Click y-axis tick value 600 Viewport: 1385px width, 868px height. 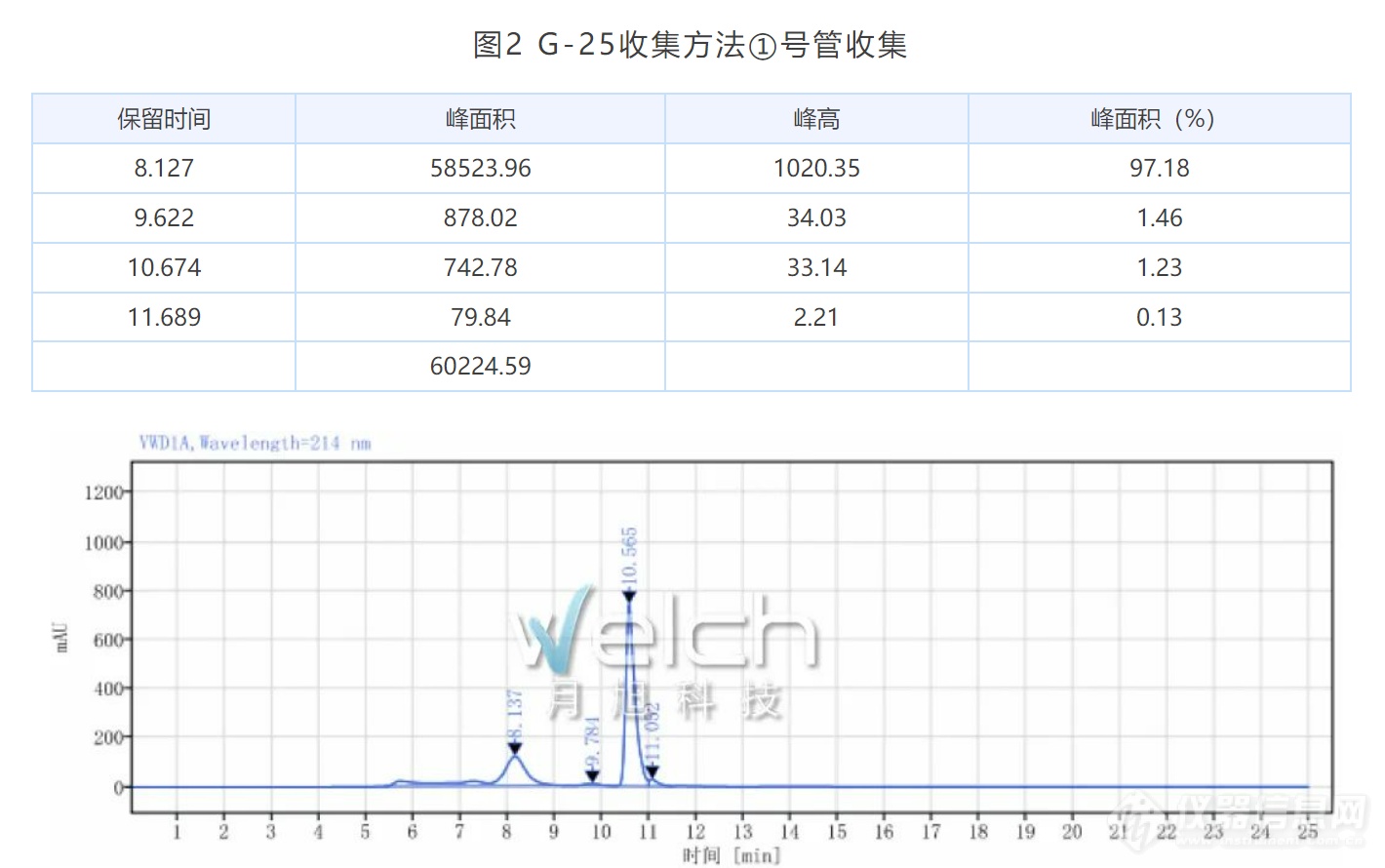108,640
